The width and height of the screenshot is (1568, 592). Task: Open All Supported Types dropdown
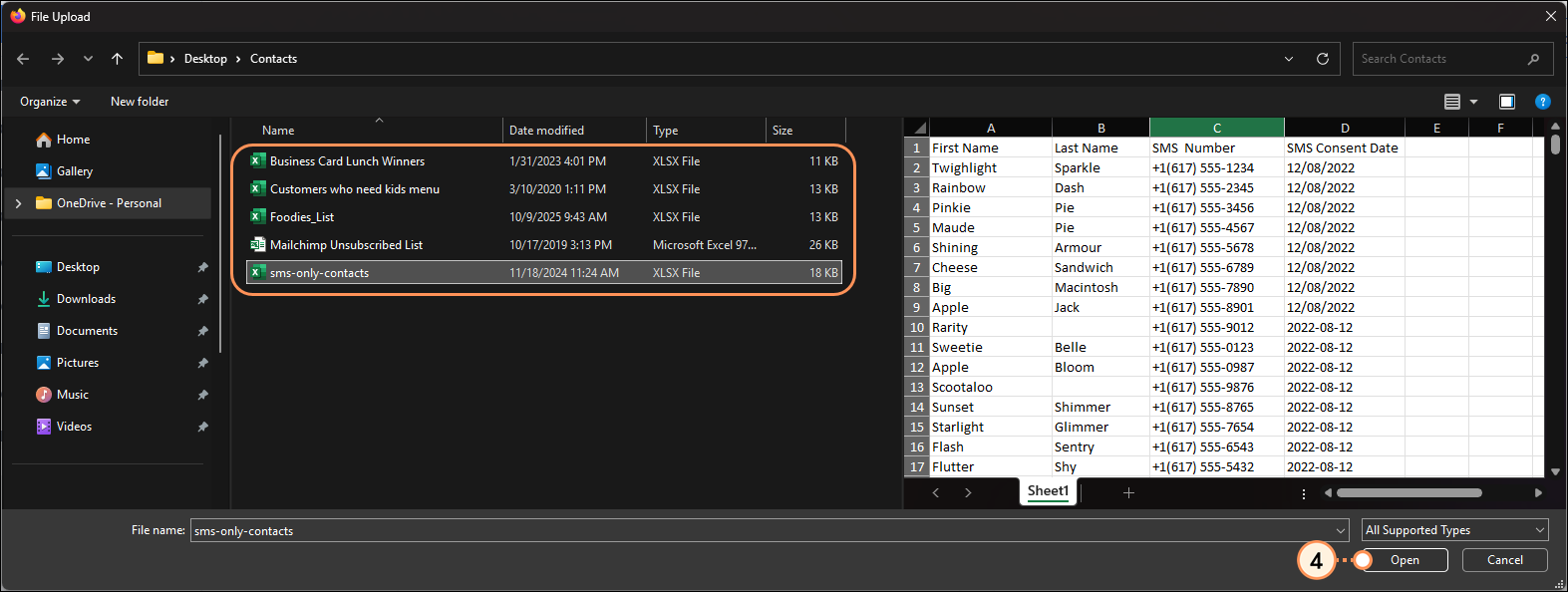(x=1455, y=530)
